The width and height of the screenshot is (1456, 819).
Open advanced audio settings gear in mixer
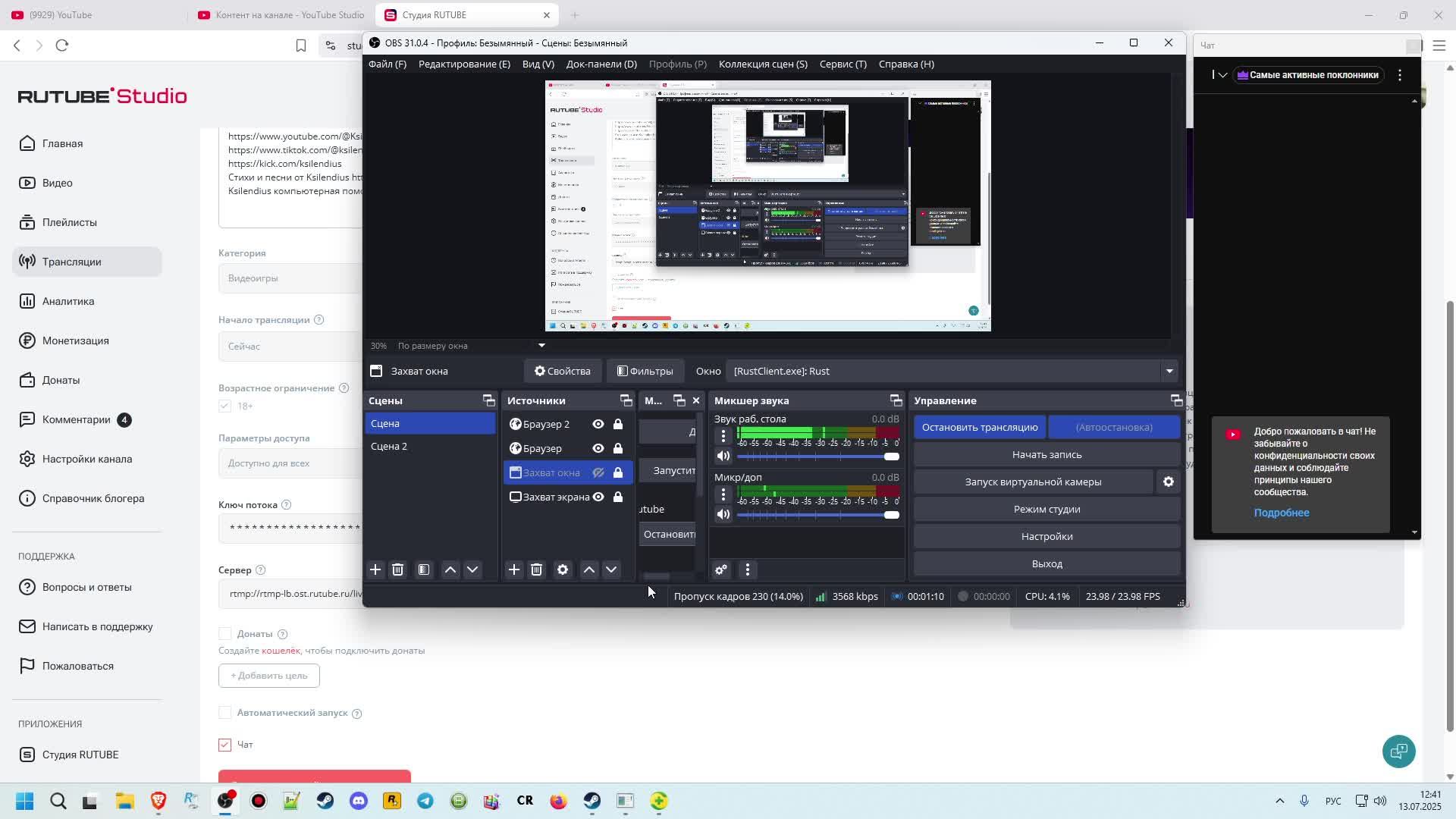pos(721,570)
